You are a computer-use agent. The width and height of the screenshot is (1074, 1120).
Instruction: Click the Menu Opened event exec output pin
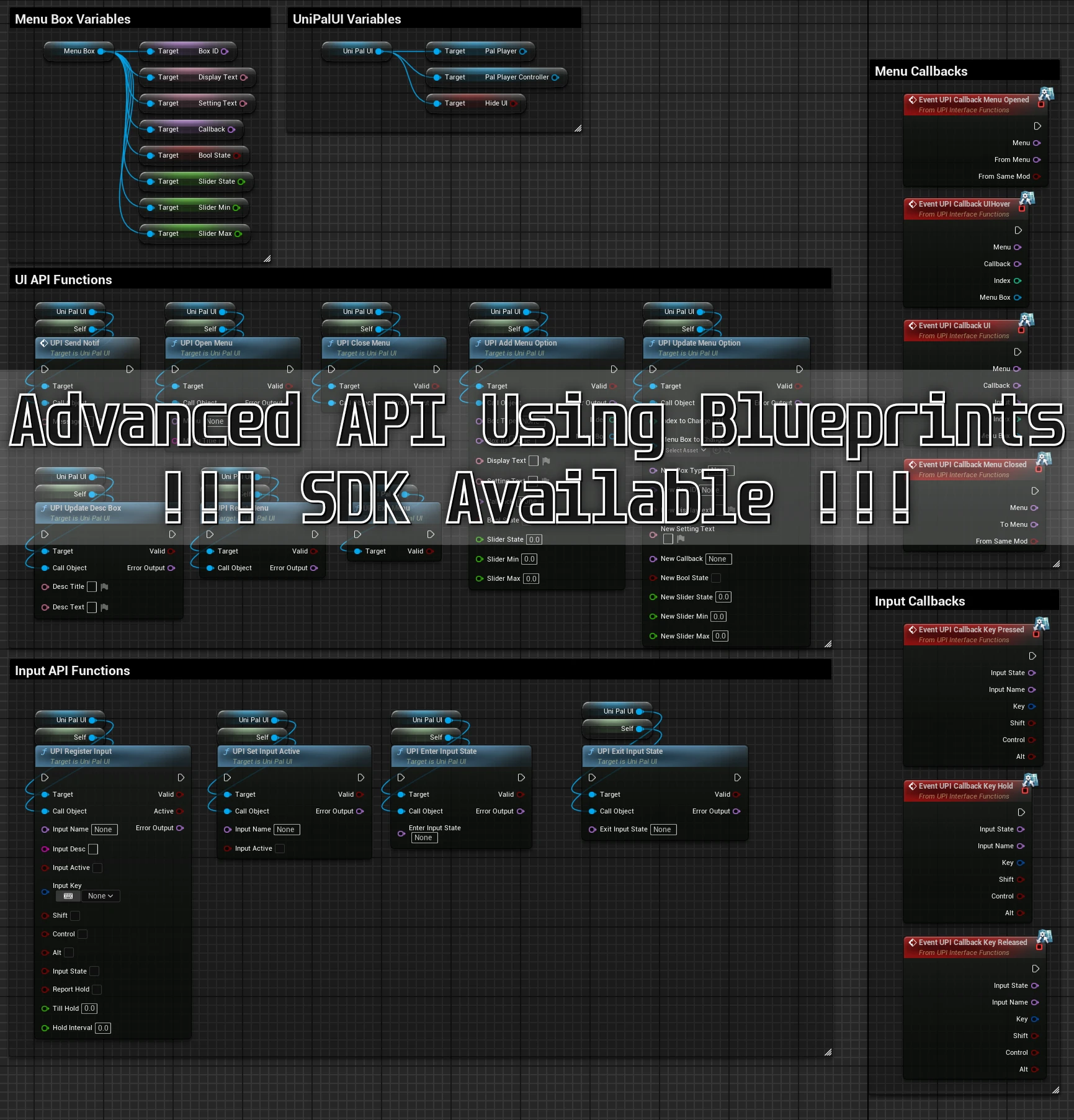pyautogui.click(x=1037, y=126)
